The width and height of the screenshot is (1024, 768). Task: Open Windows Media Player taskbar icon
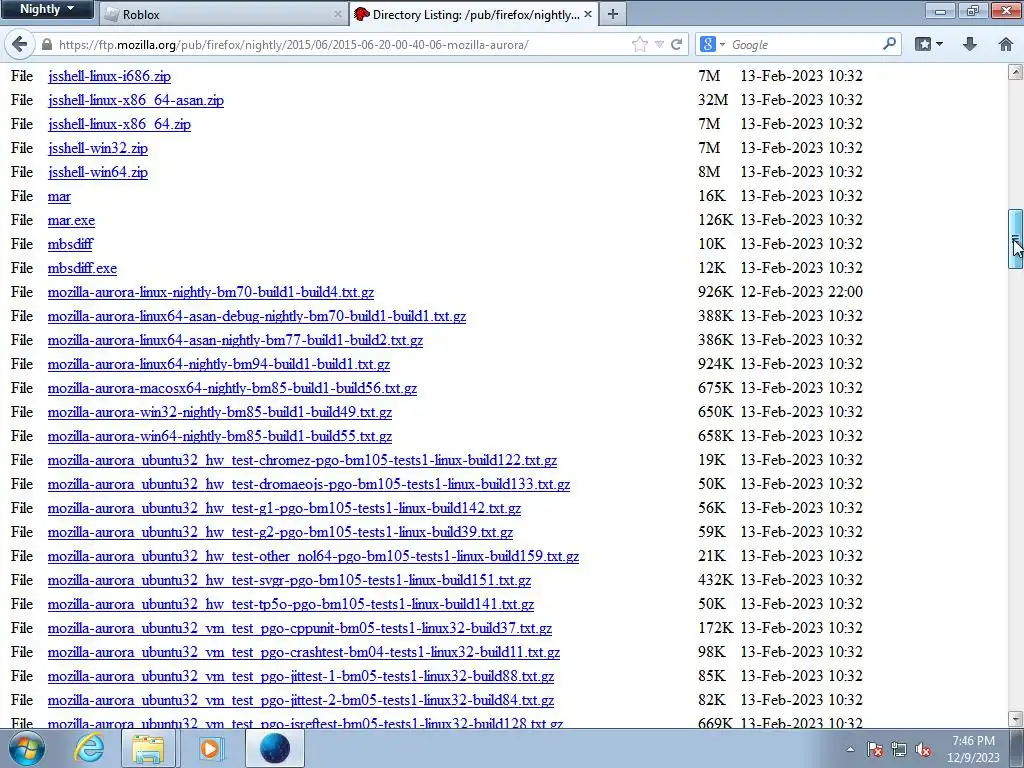(x=210, y=748)
